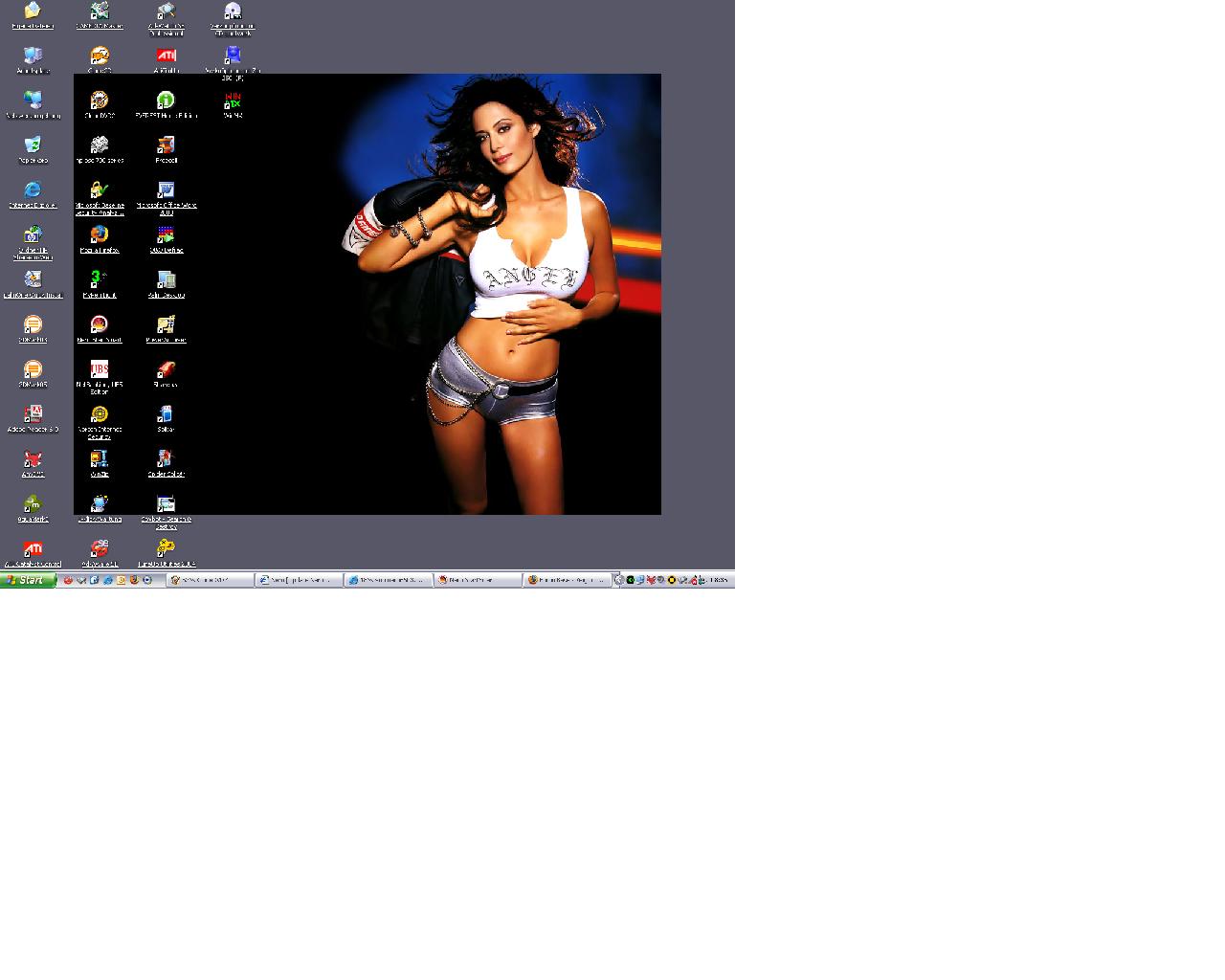Switch to the fourth taskbar window button
The height and width of the screenshot is (980, 1225).
[x=478, y=580]
